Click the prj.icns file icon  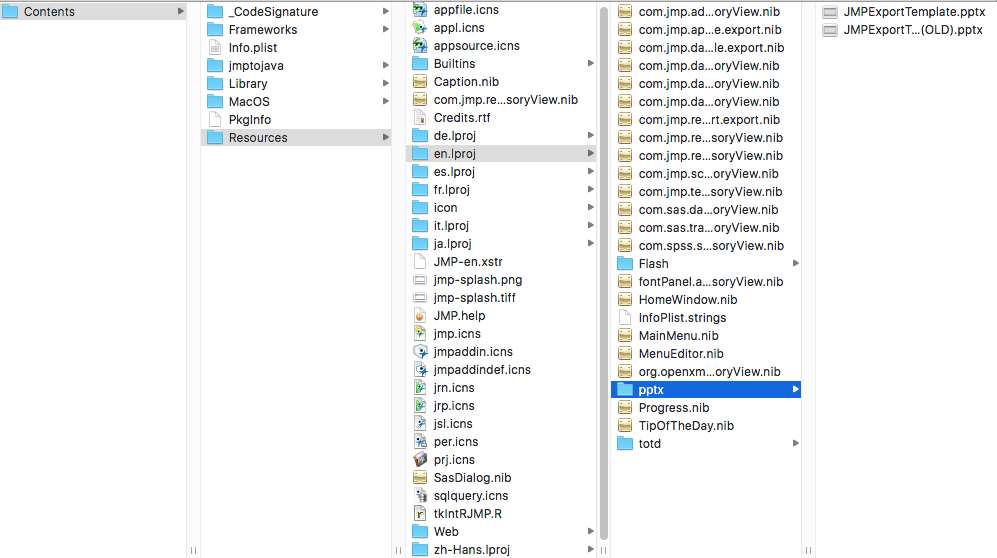pyautogui.click(x=420, y=459)
